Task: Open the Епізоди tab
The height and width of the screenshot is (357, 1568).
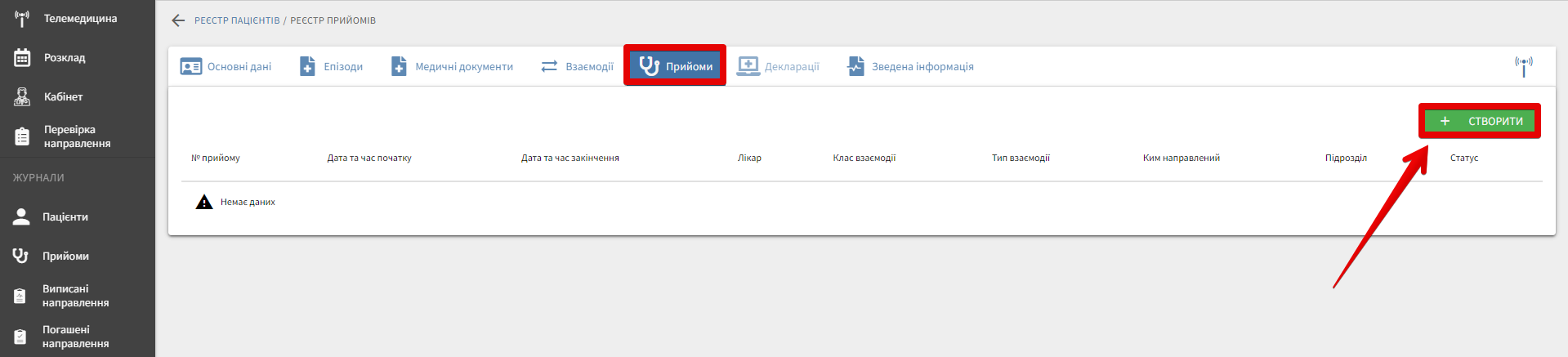Action: 332,67
